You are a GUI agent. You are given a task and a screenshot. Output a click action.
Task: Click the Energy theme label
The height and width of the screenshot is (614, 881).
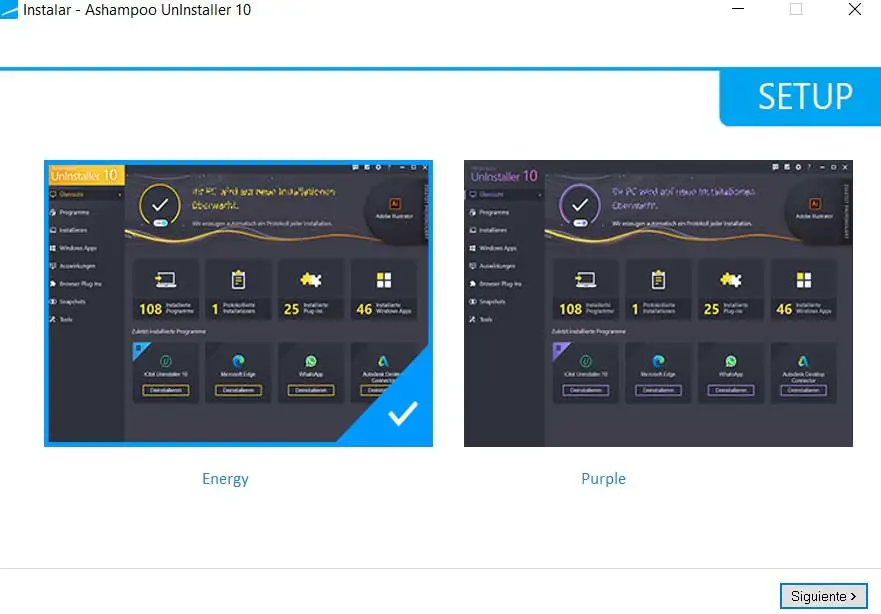pos(225,479)
